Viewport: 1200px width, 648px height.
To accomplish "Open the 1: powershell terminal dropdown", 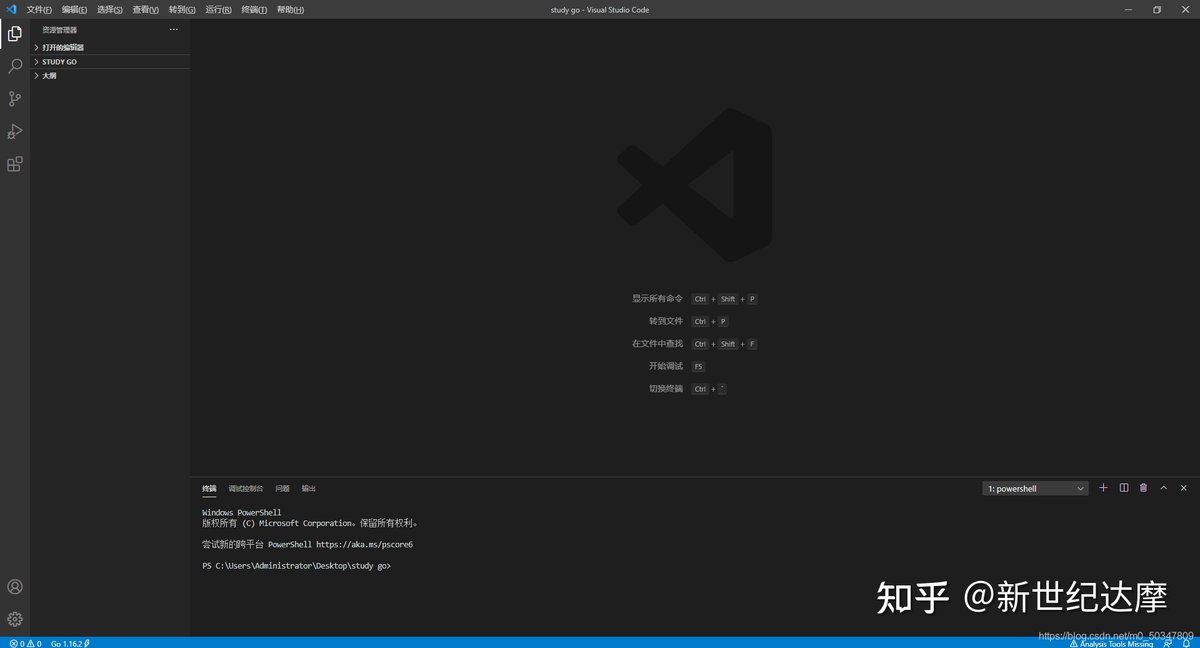I will coord(1035,489).
